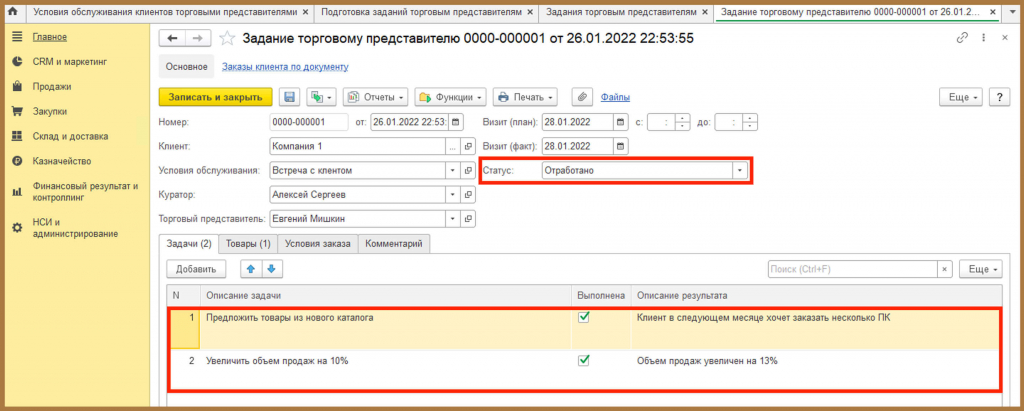Select the Основное section
The image size is (1024, 411).
(186, 67)
